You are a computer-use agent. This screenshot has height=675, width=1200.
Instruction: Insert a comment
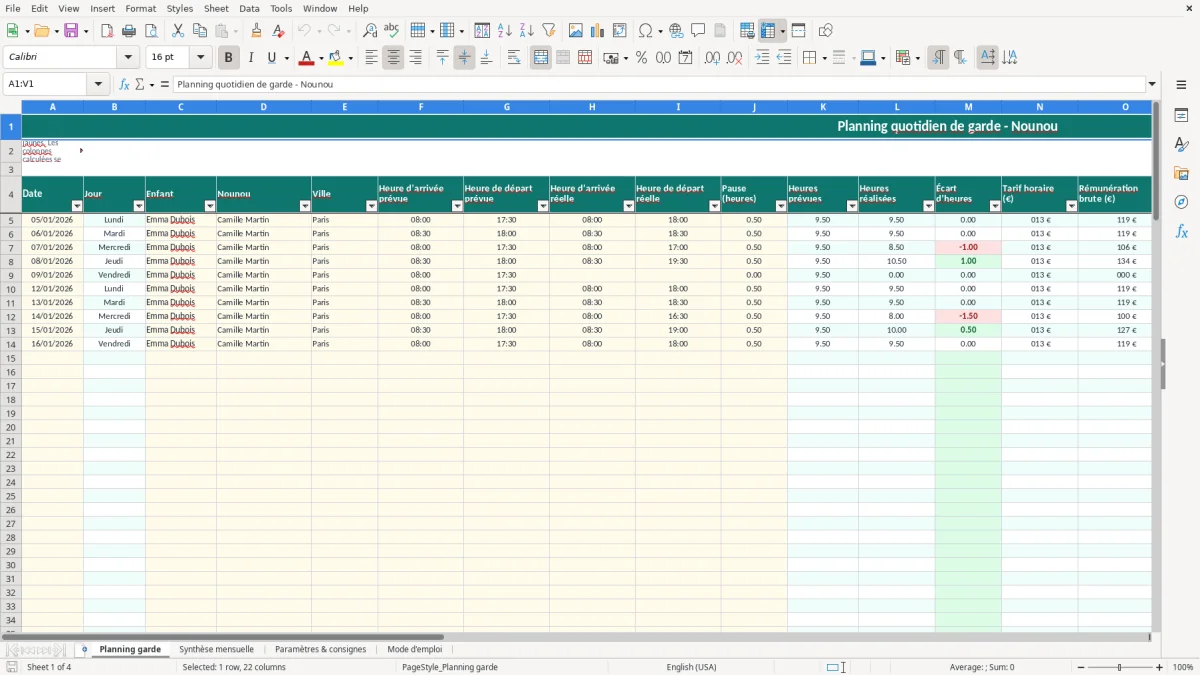[x=698, y=31]
